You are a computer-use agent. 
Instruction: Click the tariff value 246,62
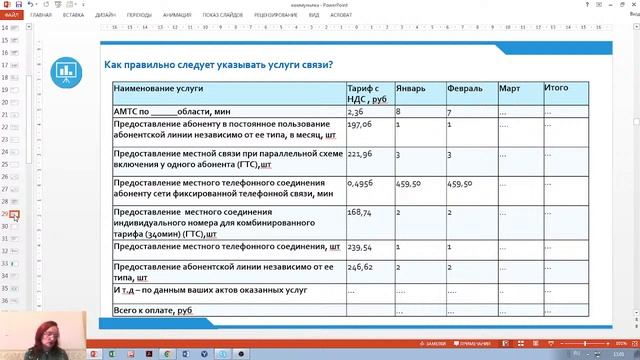[360, 267]
